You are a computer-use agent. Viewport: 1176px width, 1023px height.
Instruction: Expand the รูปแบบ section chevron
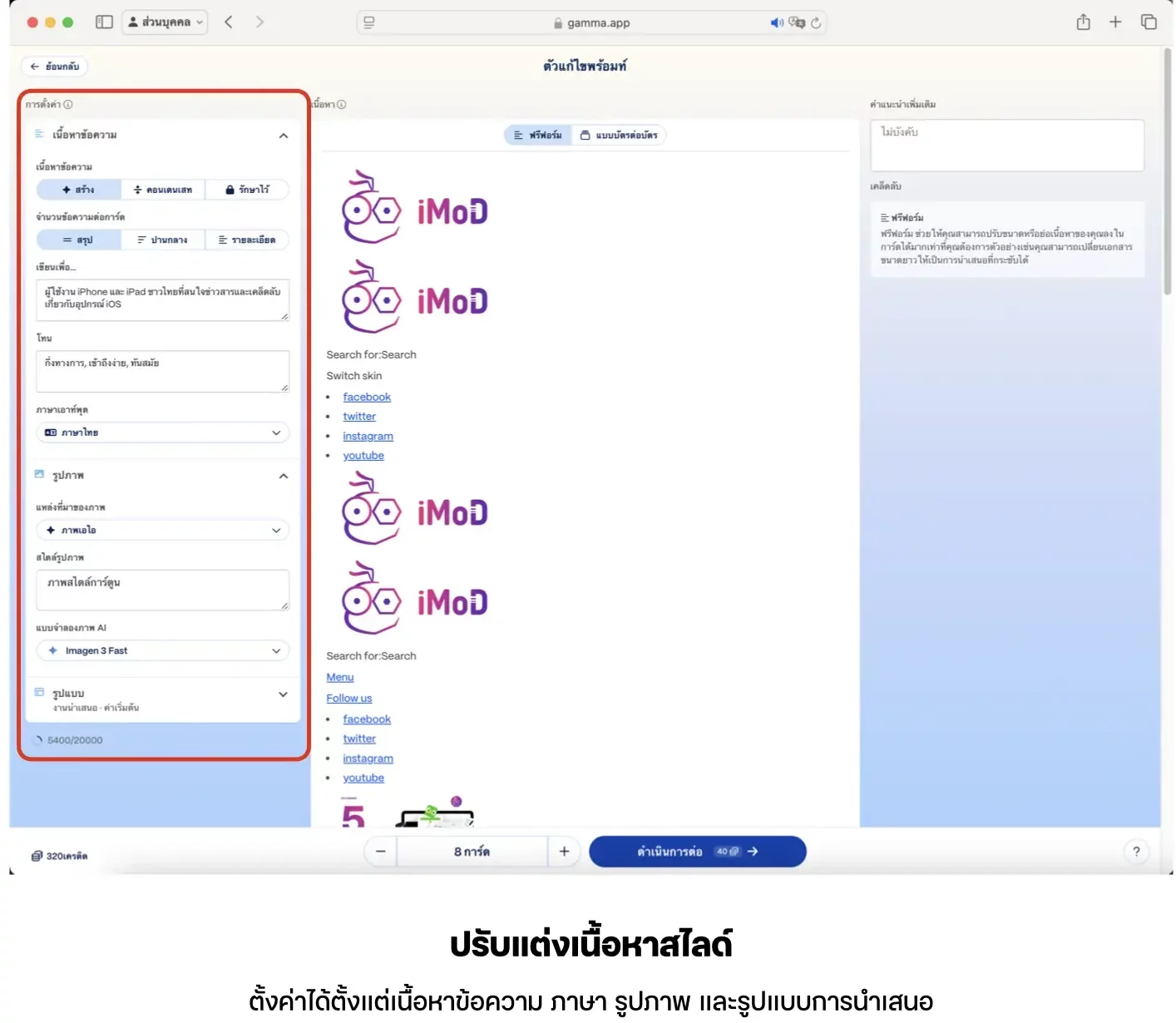point(283,694)
